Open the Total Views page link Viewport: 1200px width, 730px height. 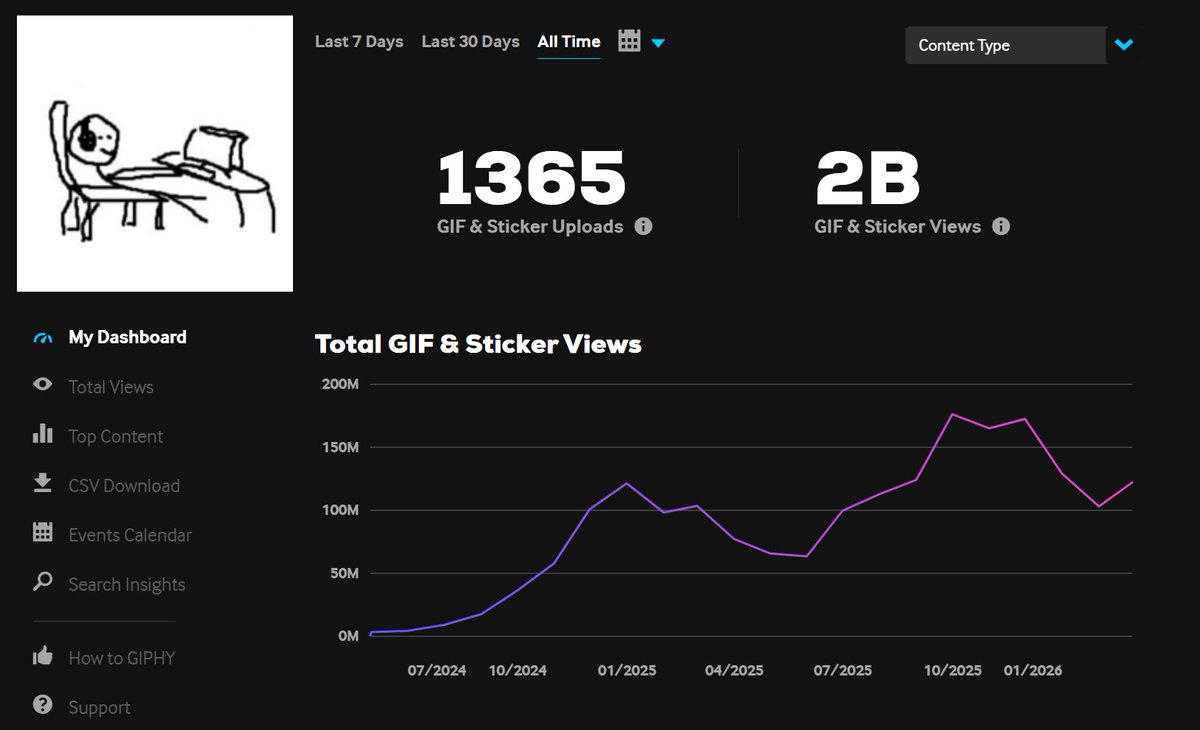click(111, 387)
